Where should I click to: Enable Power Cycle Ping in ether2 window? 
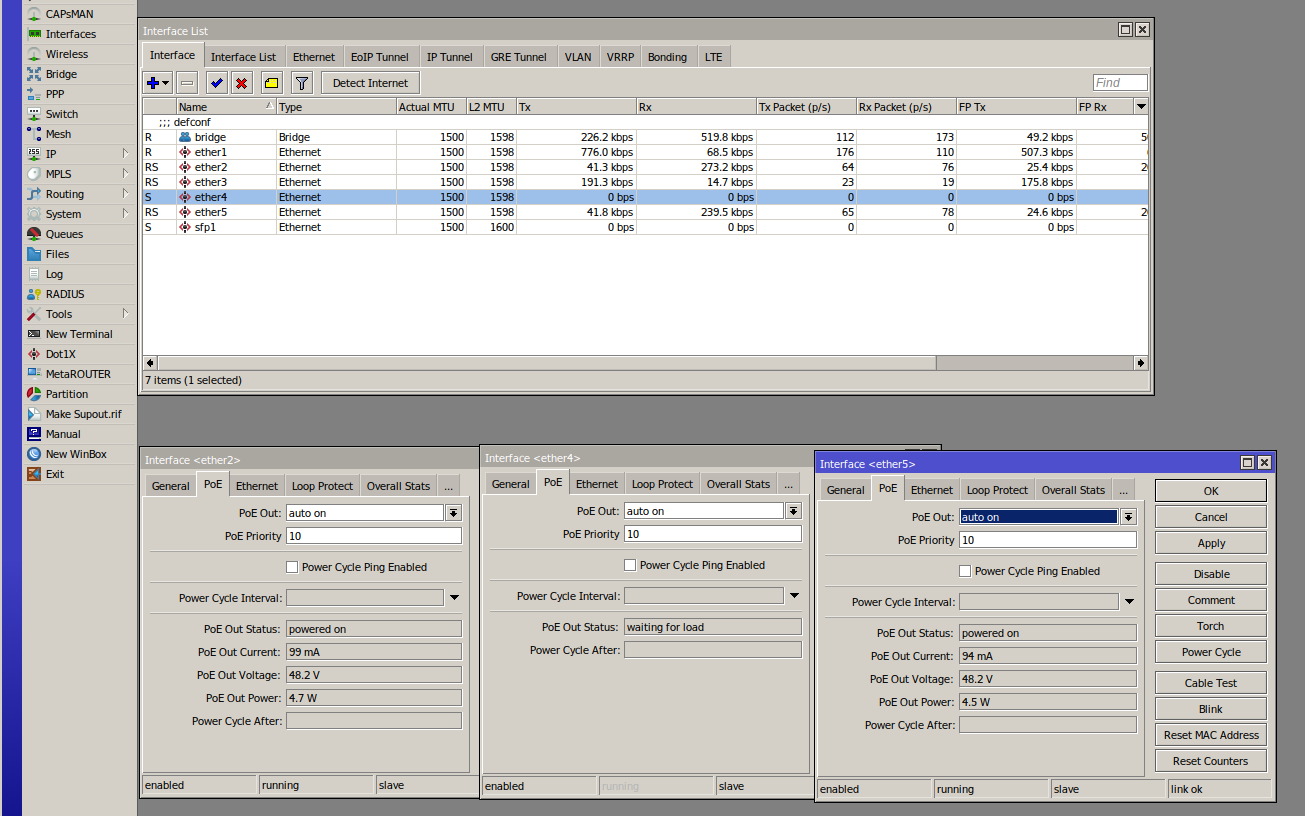coord(292,567)
